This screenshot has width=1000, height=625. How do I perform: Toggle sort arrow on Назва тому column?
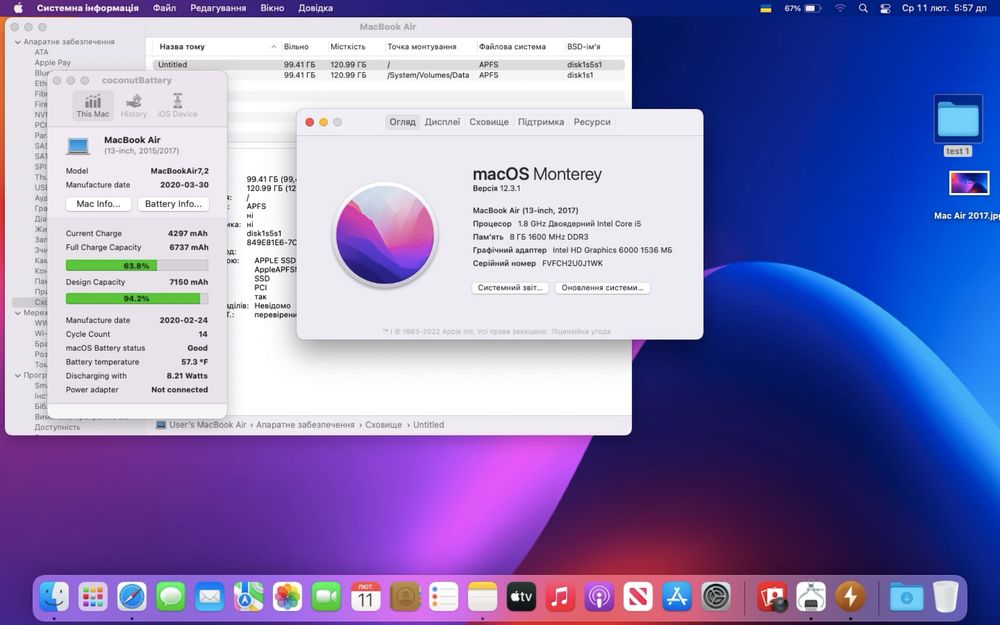(273, 47)
